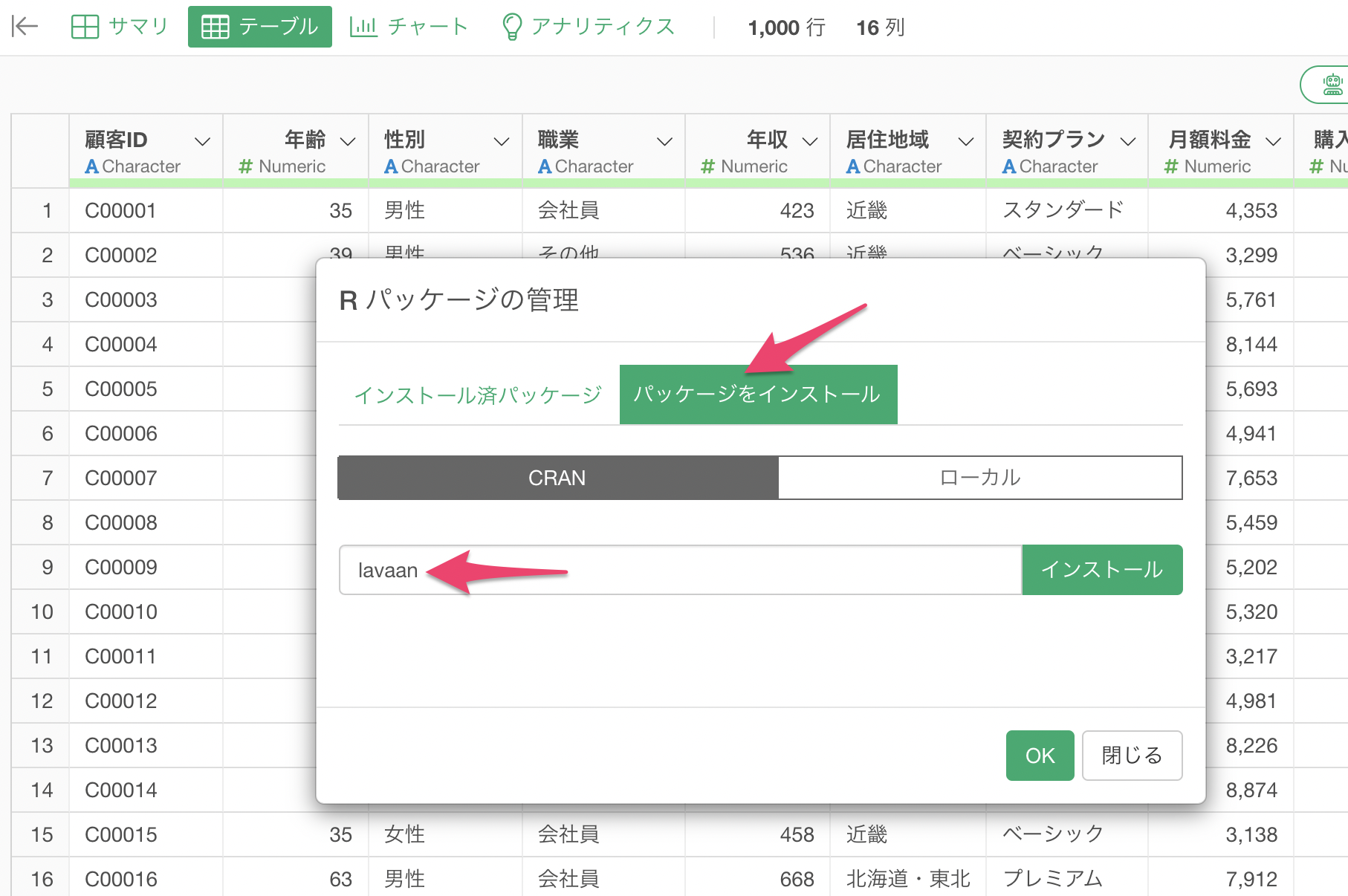Select the CRAN source toggle
The width and height of the screenshot is (1348, 896).
pos(557,478)
